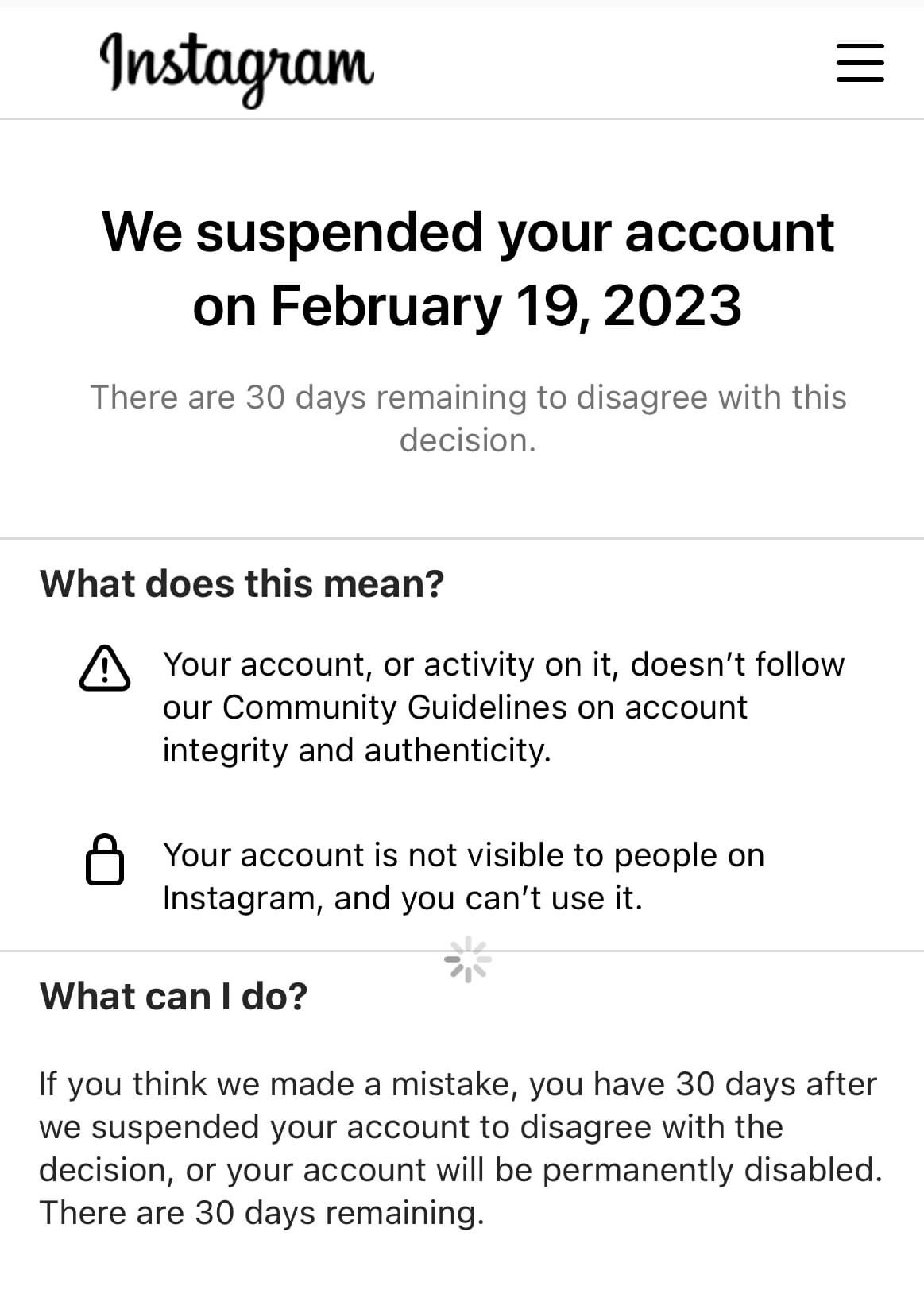Select the 'What does this mean?' heading
Screen dimensions: 924x1294
tap(242, 583)
